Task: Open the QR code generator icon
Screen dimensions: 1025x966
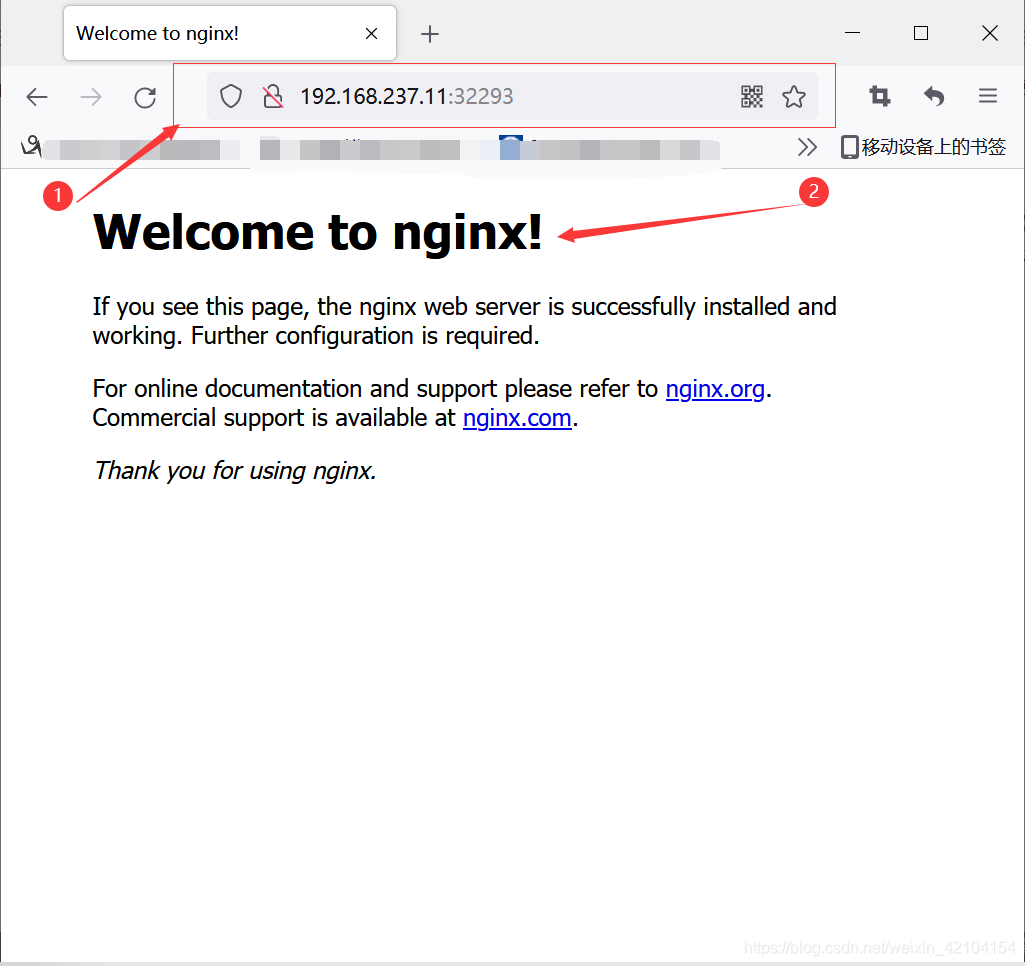Action: tap(752, 97)
